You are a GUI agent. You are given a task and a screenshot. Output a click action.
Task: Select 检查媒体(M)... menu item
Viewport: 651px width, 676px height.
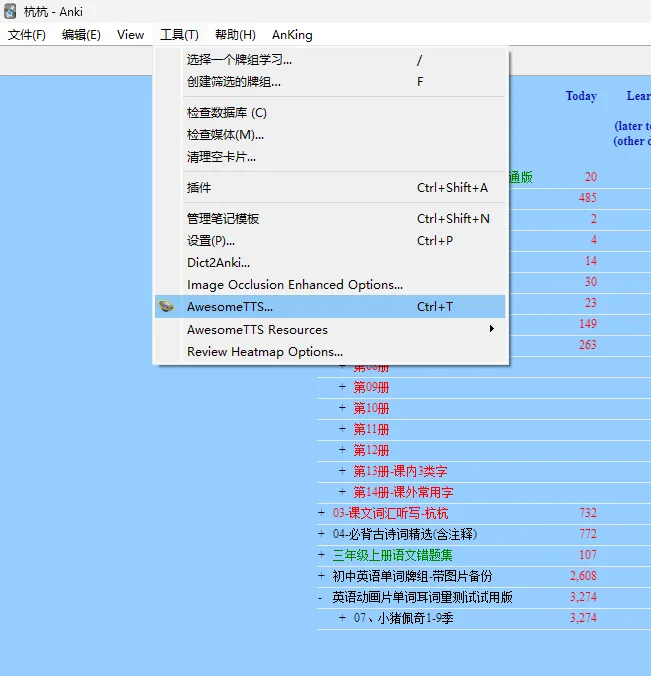[x=330, y=135]
